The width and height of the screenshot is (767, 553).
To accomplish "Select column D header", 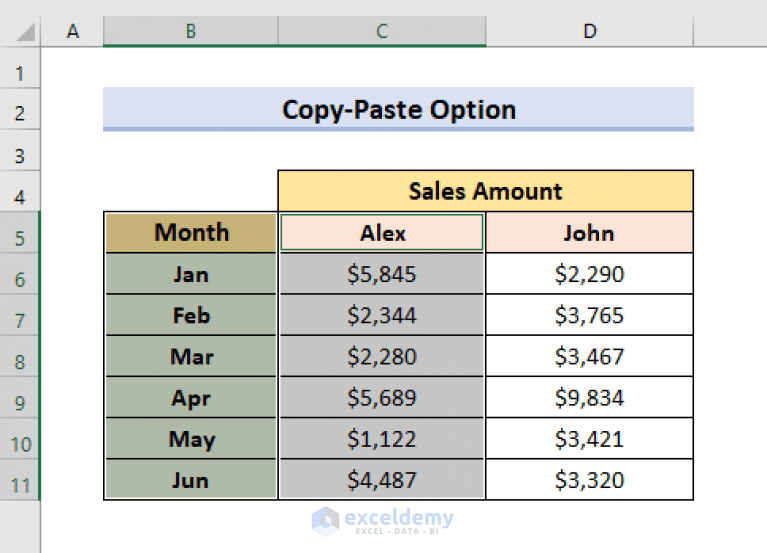I will [589, 32].
